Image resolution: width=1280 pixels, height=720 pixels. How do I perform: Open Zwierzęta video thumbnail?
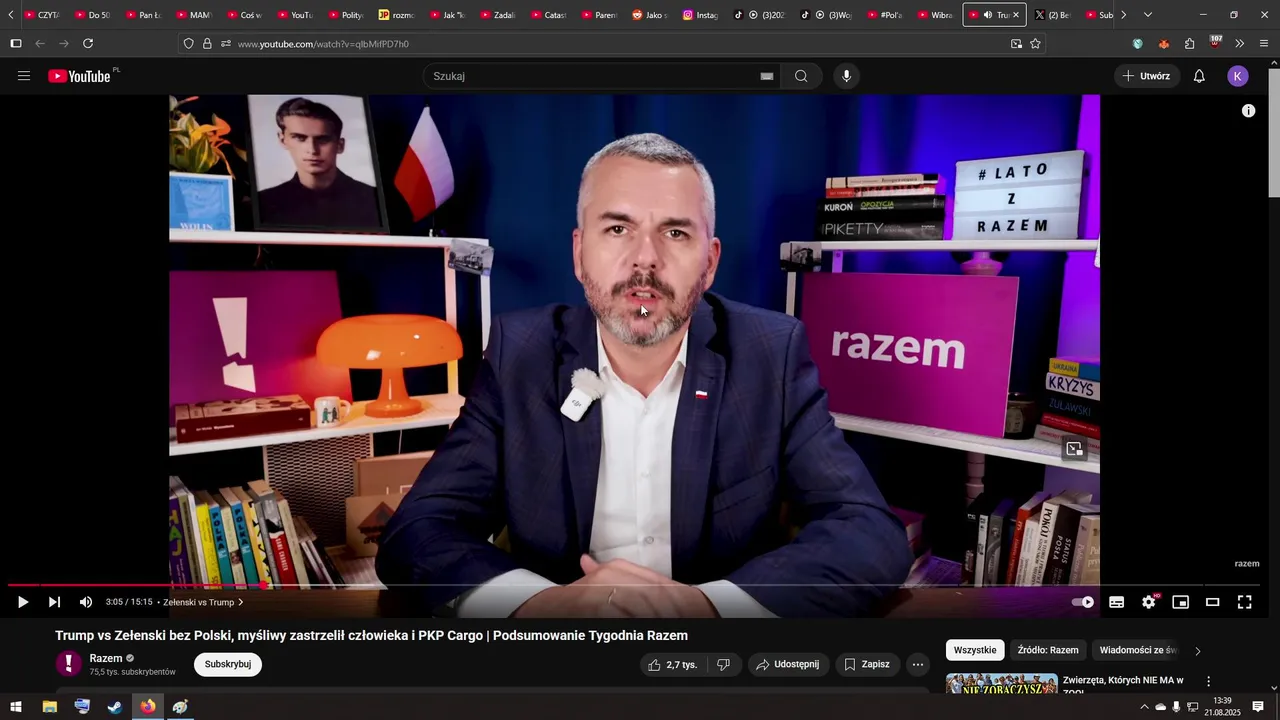(1002, 683)
